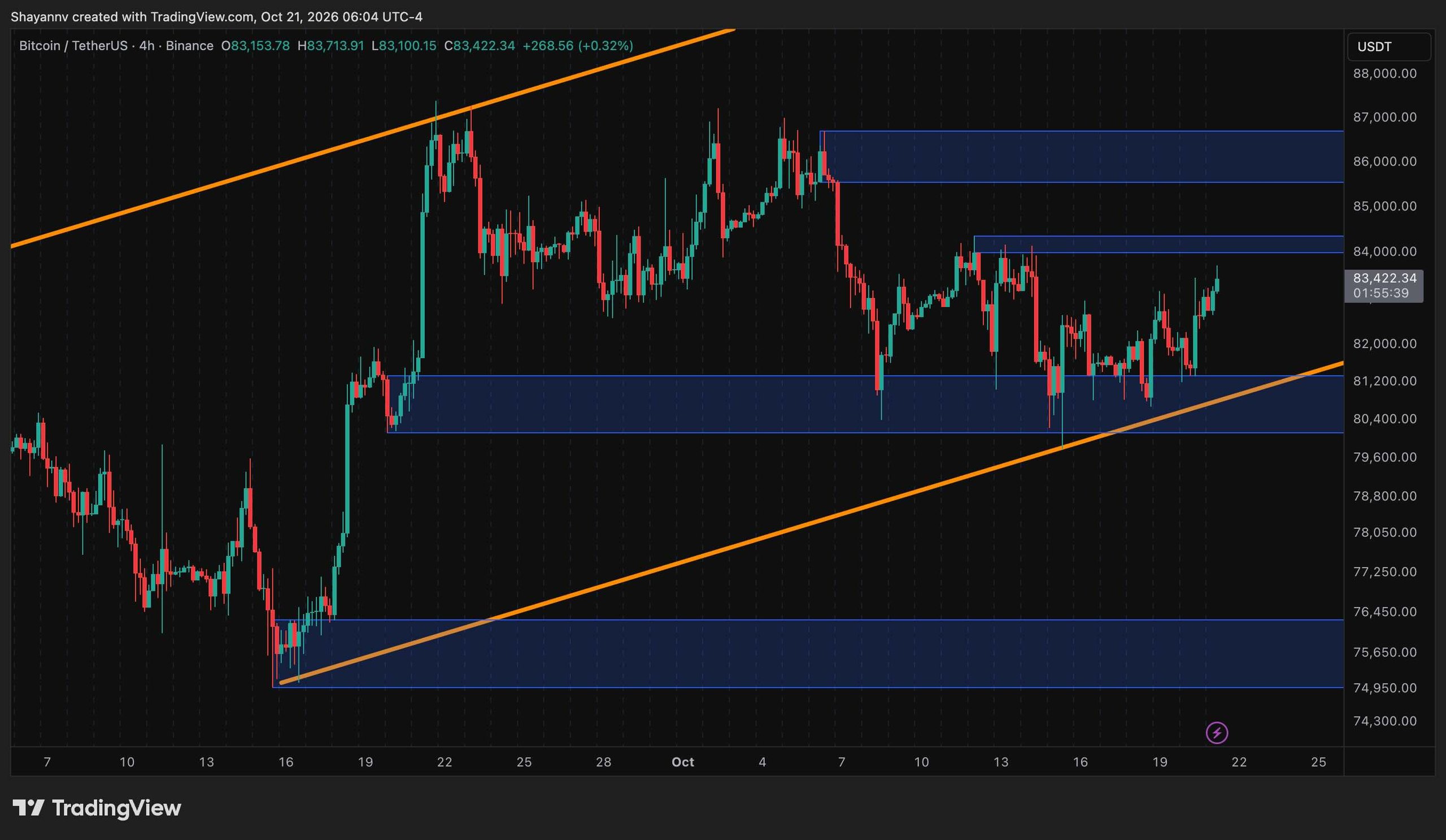Click the 79,600.00 price axis label
Screen dimensions: 1446x840
1384,457
